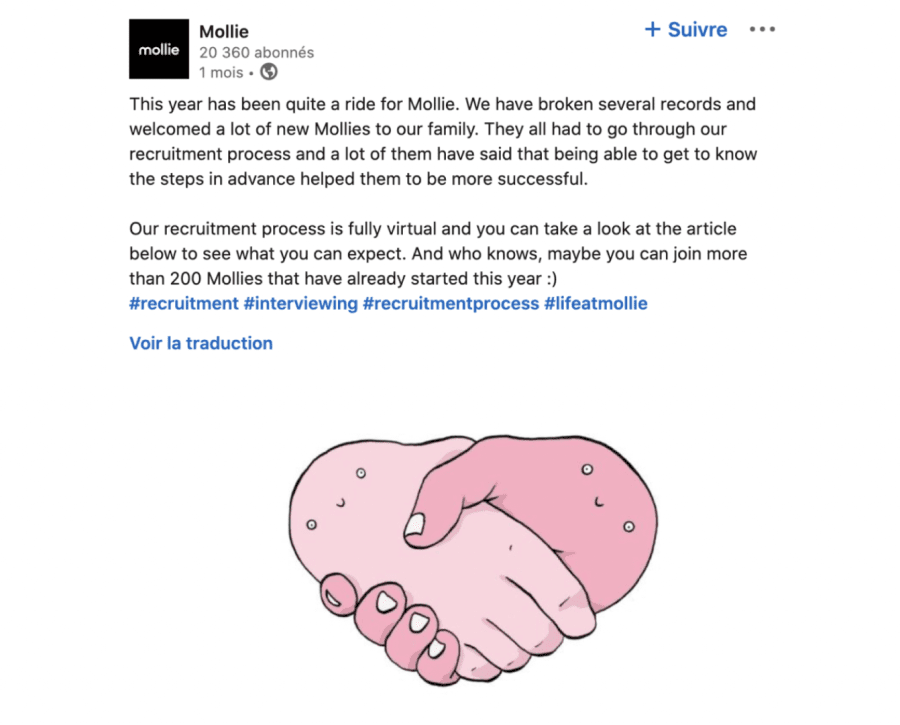Open the Voir la traduction link
The image size is (900, 725).
coord(200,343)
